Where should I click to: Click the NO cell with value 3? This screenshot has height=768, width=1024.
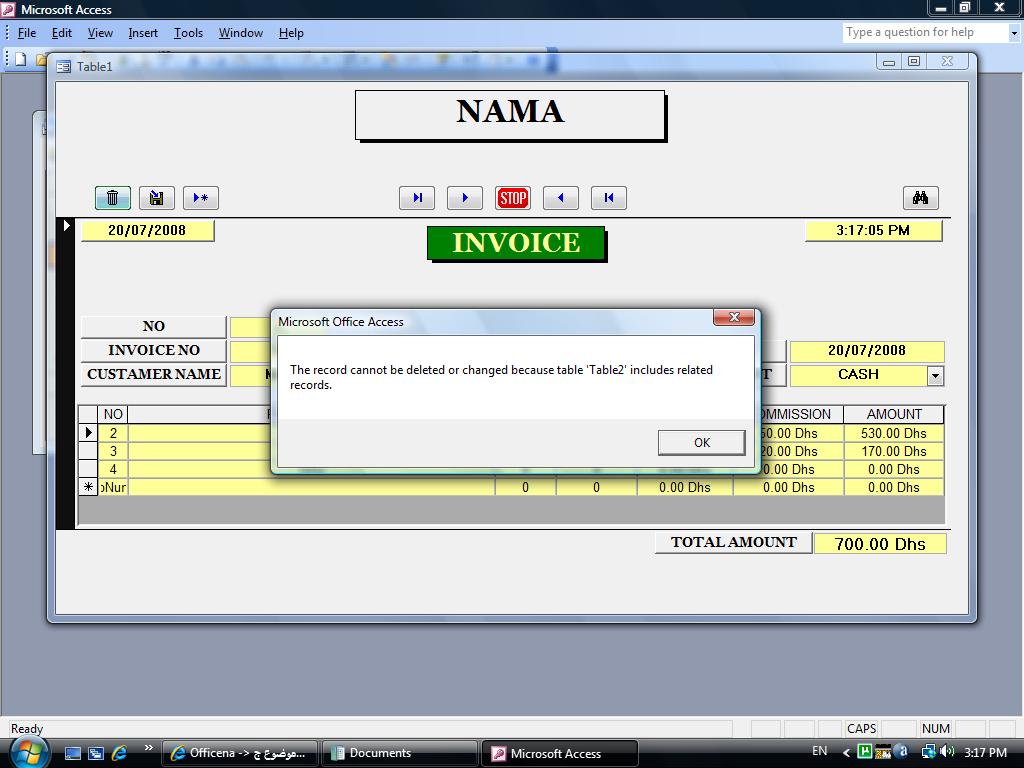point(113,451)
